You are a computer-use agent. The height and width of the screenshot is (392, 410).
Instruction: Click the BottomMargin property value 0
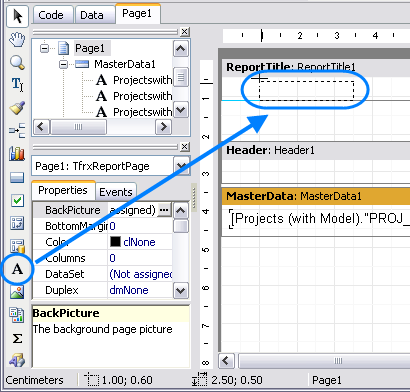[x=113, y=226]
